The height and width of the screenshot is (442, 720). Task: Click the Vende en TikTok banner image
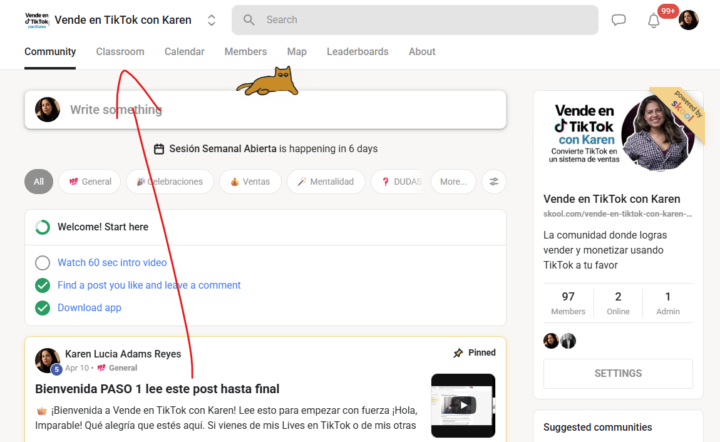tap(618, 133)
